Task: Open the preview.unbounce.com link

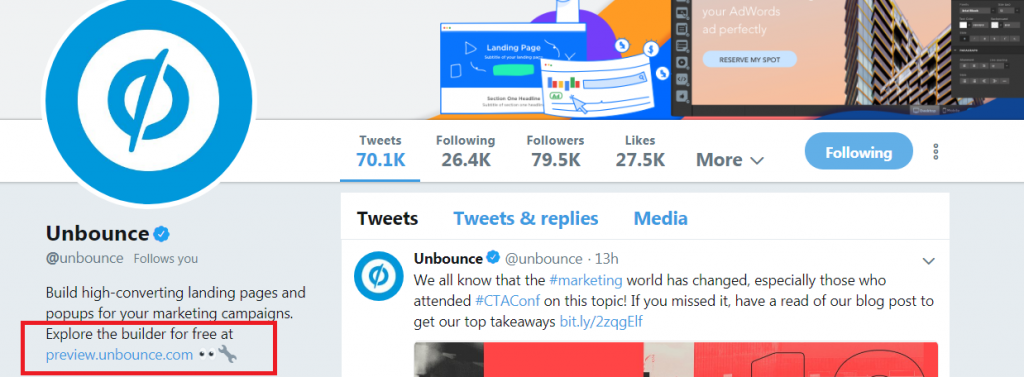Action: 120,355
